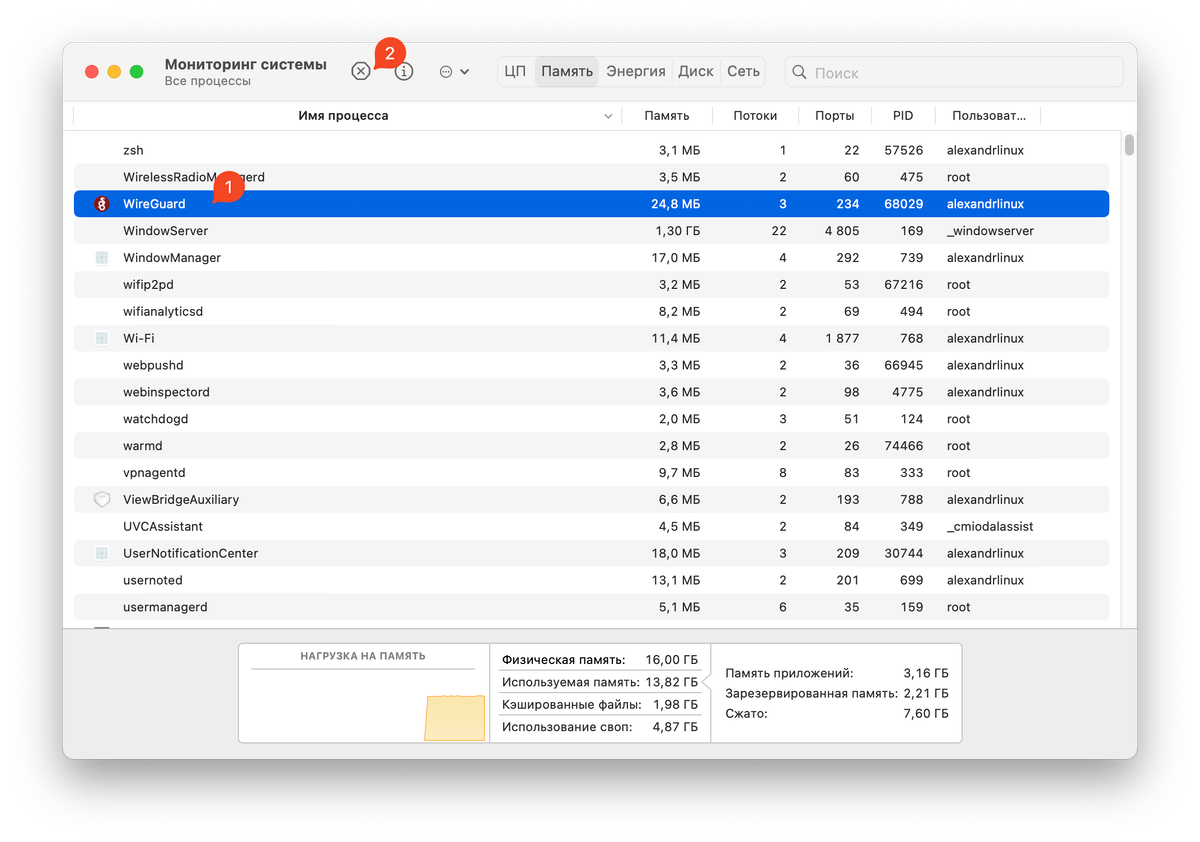This screenshot has height=842, width=1200.
Task: Switch to the Диск tab
Action: [x=696, y=72]
